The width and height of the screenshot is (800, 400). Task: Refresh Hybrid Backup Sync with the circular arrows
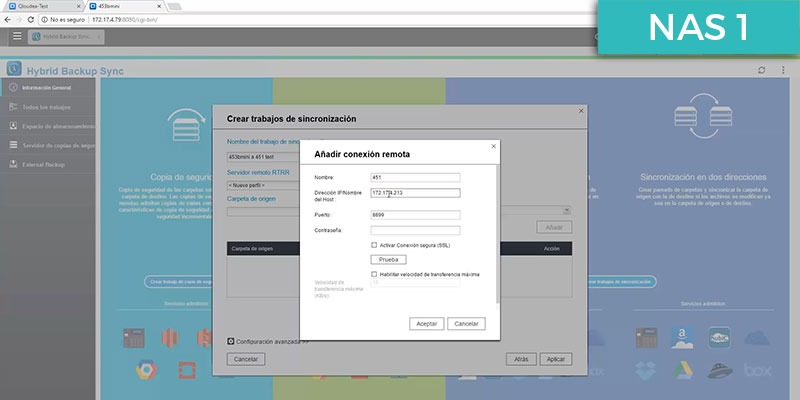(761, 70)
